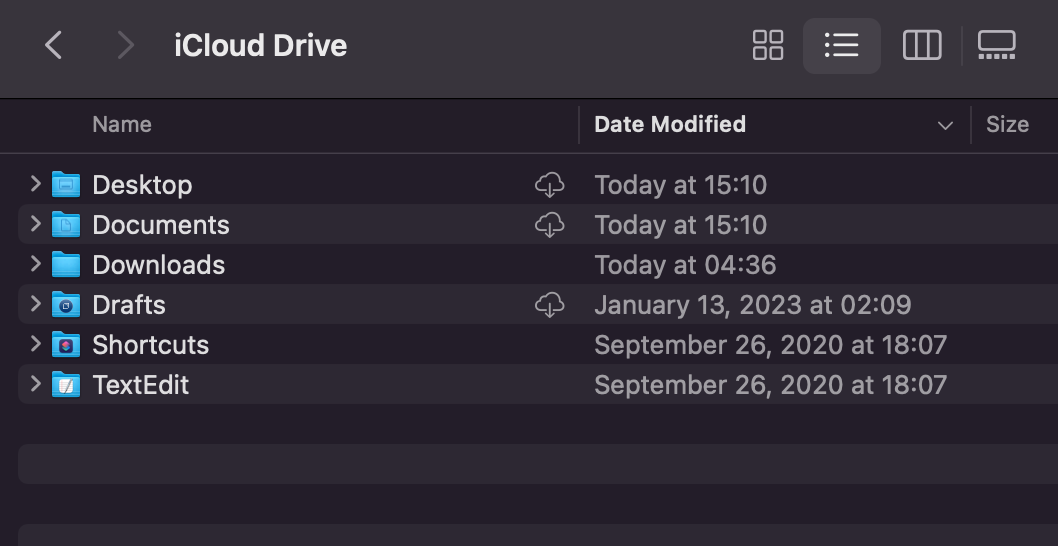Click the forward navigation arrow

[x=126, y=45]
